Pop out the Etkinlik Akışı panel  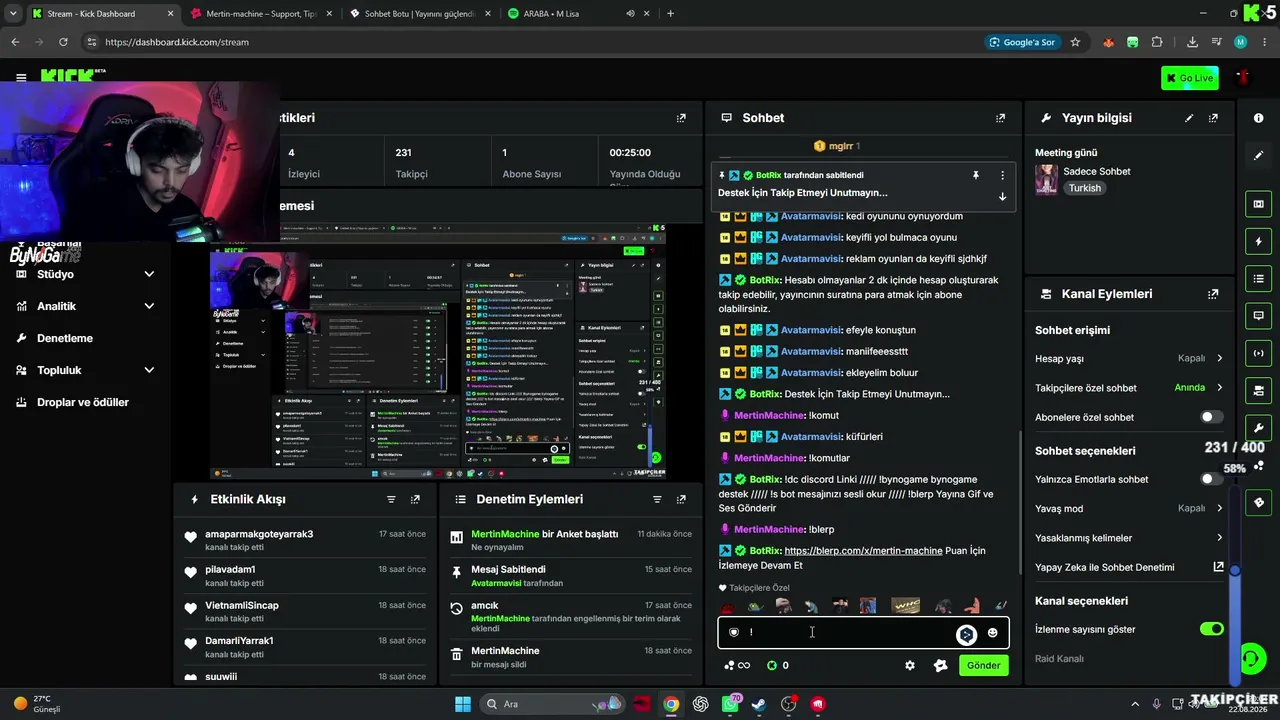coord(415,499)
